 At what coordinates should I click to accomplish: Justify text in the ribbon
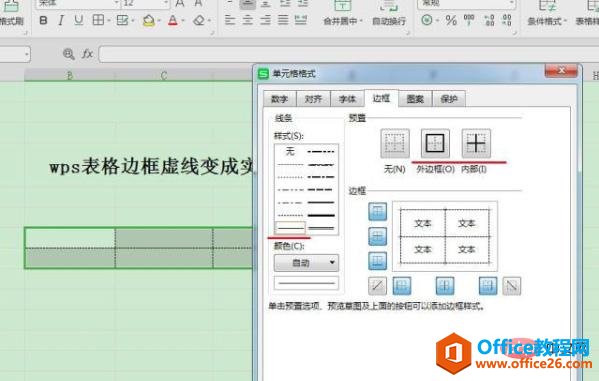(x=283, y=19)
